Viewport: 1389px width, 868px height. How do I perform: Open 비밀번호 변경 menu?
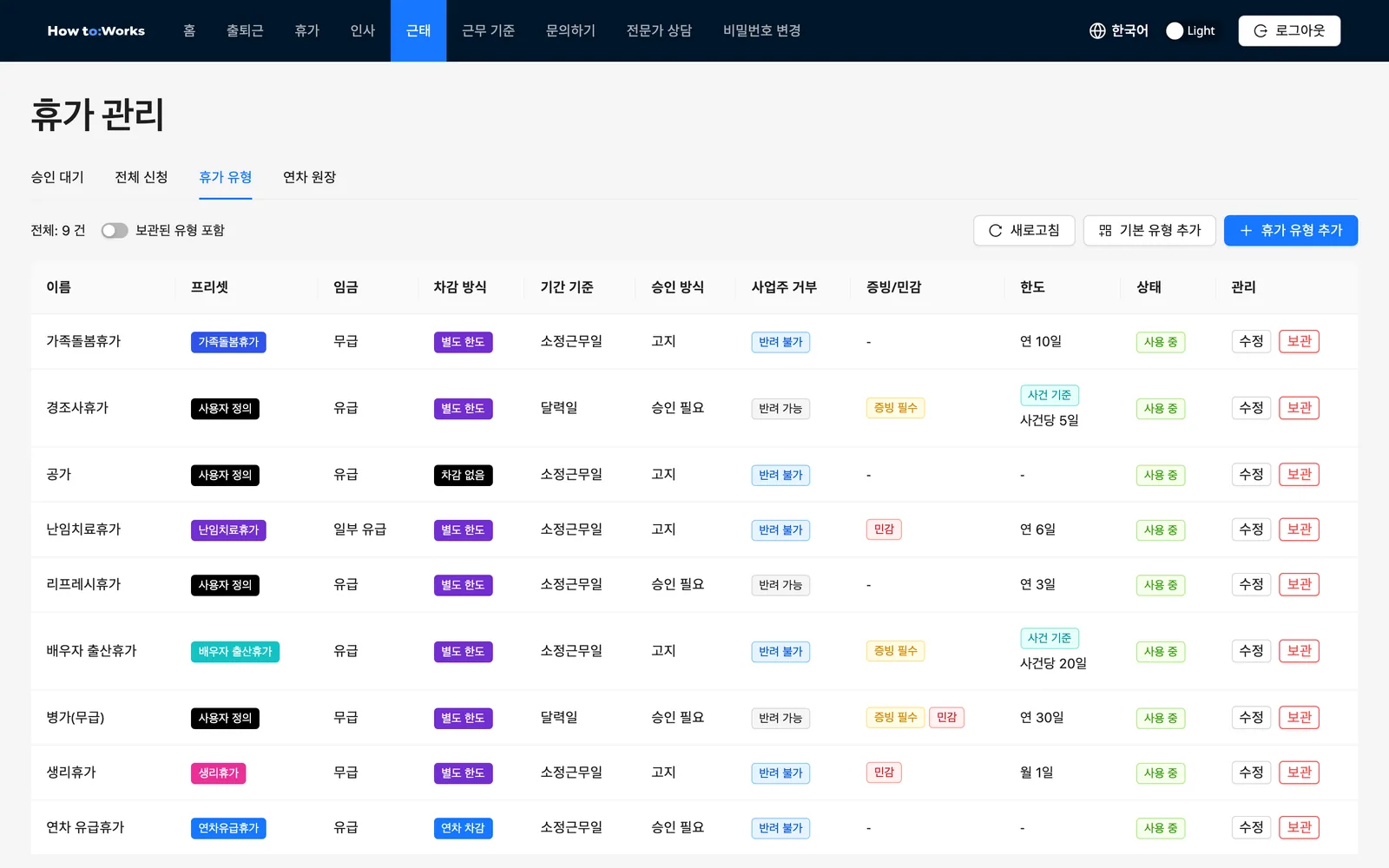point(761,30)
